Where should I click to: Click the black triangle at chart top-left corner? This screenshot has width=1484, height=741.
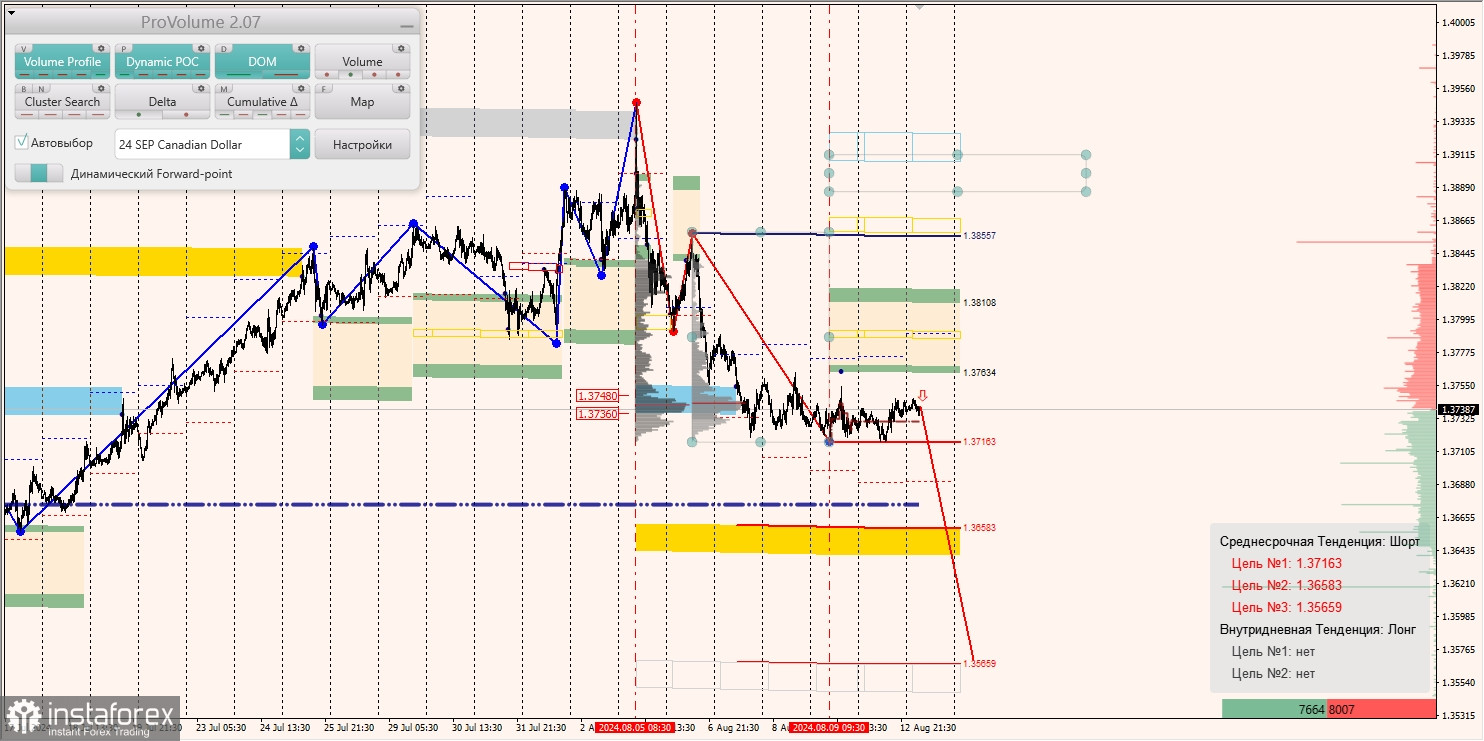pyautogui.click(x=10, y=13)
